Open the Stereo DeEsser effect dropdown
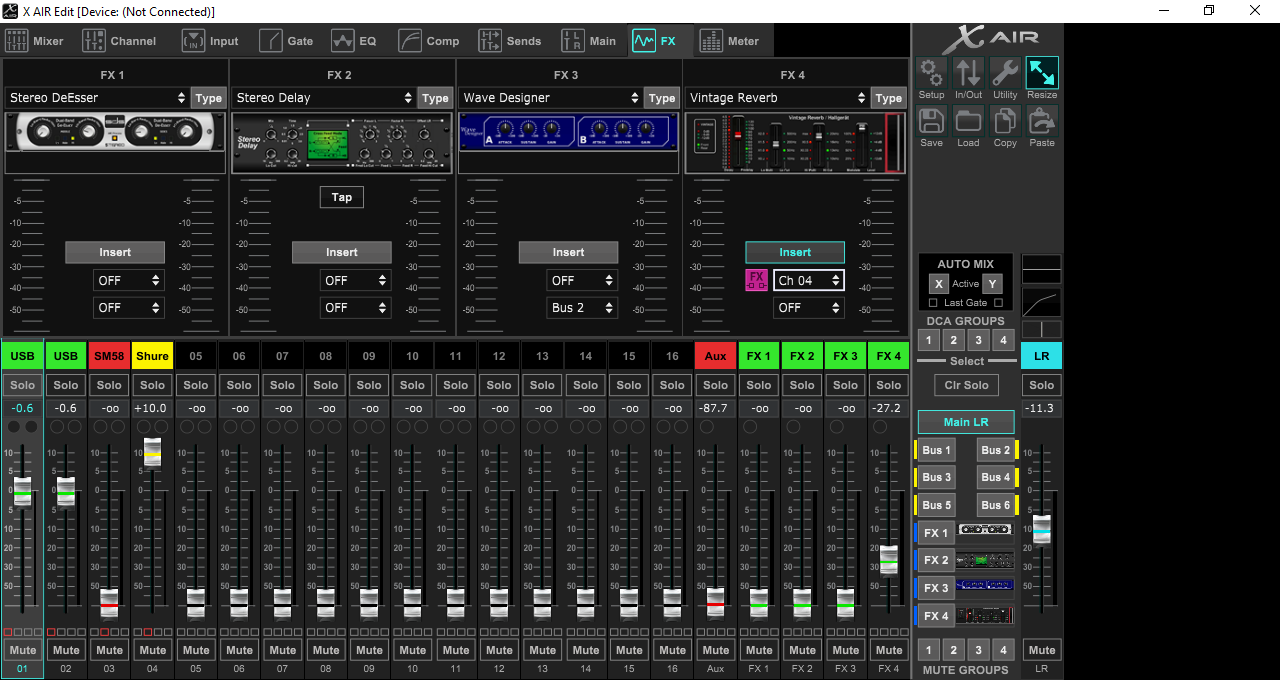 98,98
